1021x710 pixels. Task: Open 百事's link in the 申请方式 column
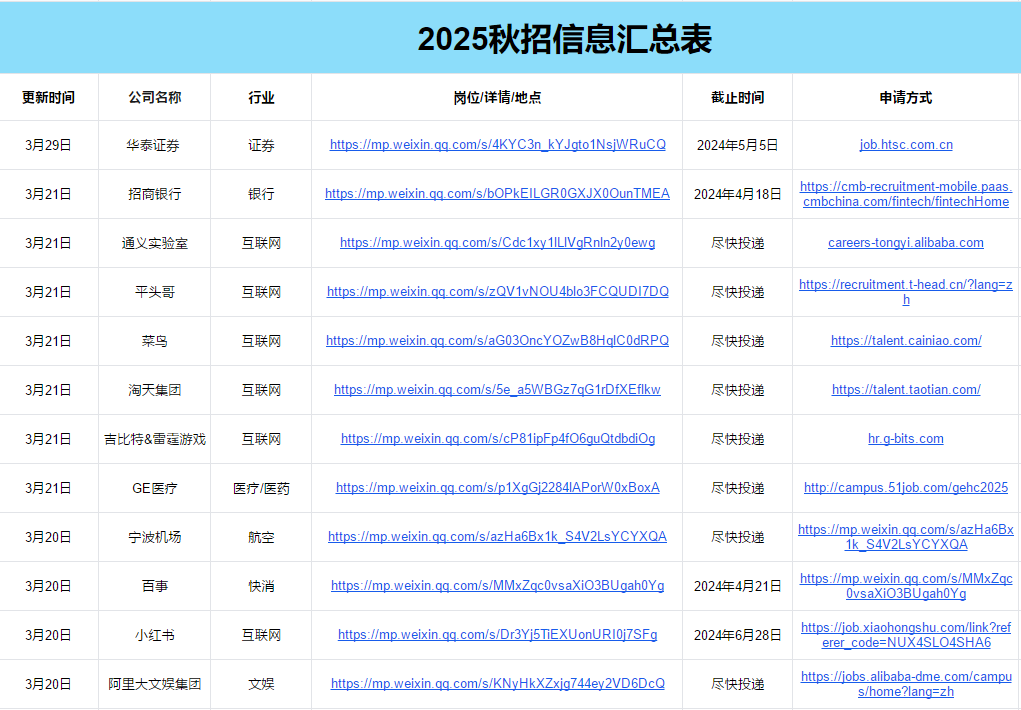pyautogui.click(x=906, y=586)
